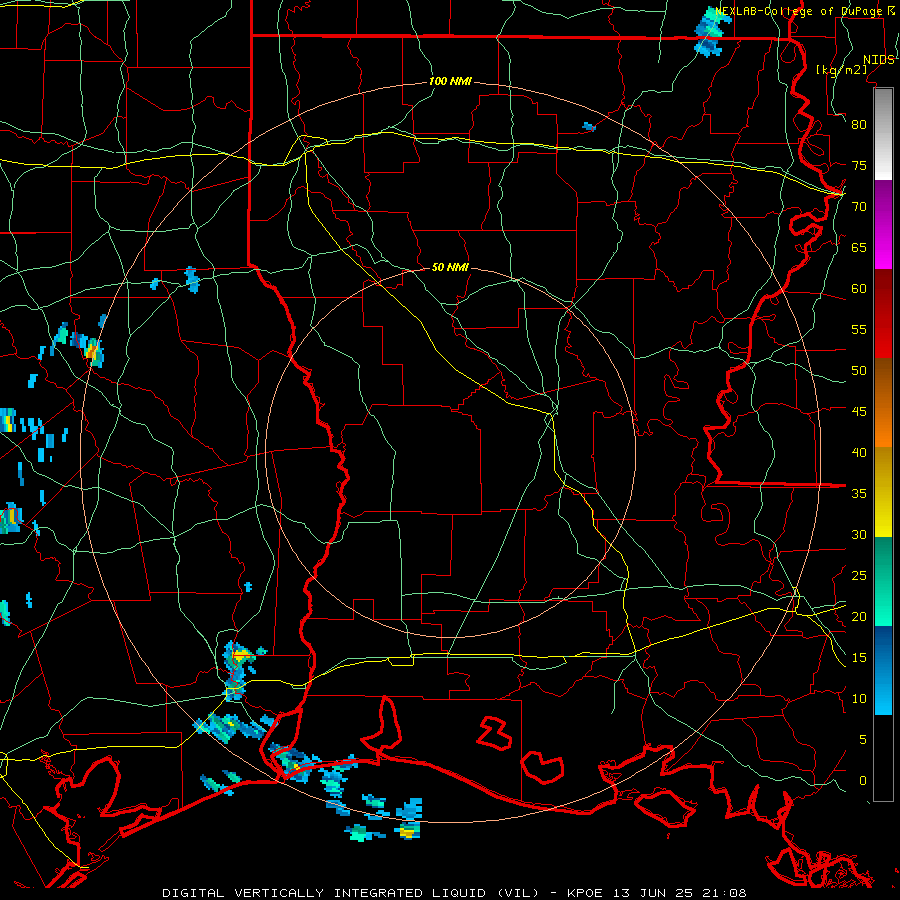Pick the red segment of the color bar
900x900 pixels.
(x=883, y=315)
